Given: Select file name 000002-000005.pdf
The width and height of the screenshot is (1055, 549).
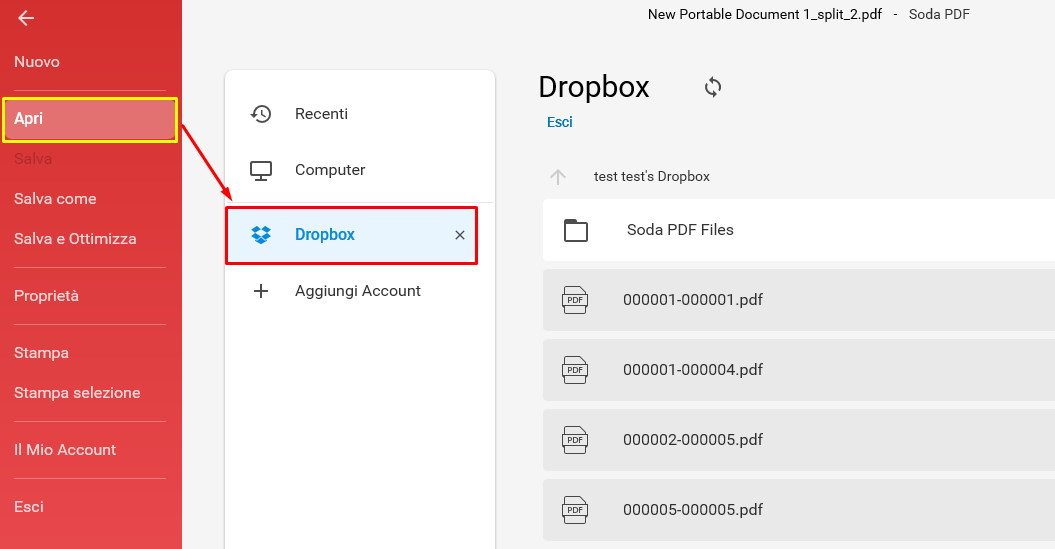Looking at the screenshot, I should click(x=693, y=440).
